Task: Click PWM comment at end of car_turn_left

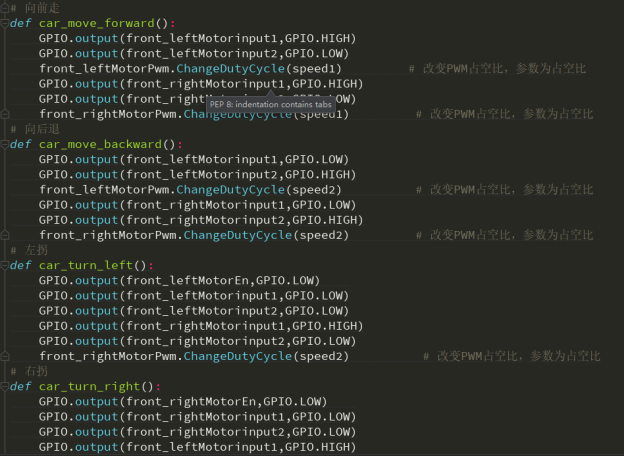Action: click(512, 357)
